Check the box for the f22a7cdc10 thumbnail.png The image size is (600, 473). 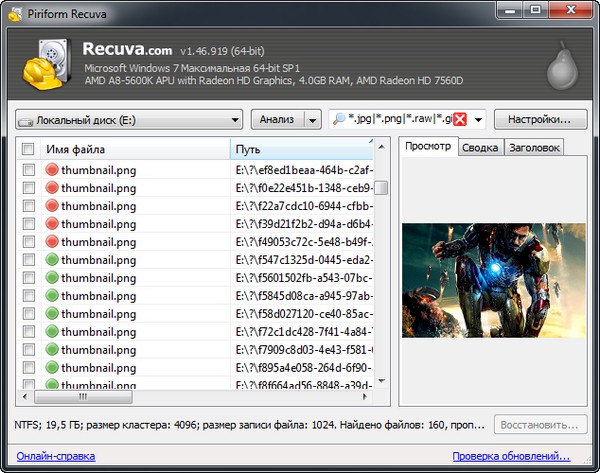(29, 206)
